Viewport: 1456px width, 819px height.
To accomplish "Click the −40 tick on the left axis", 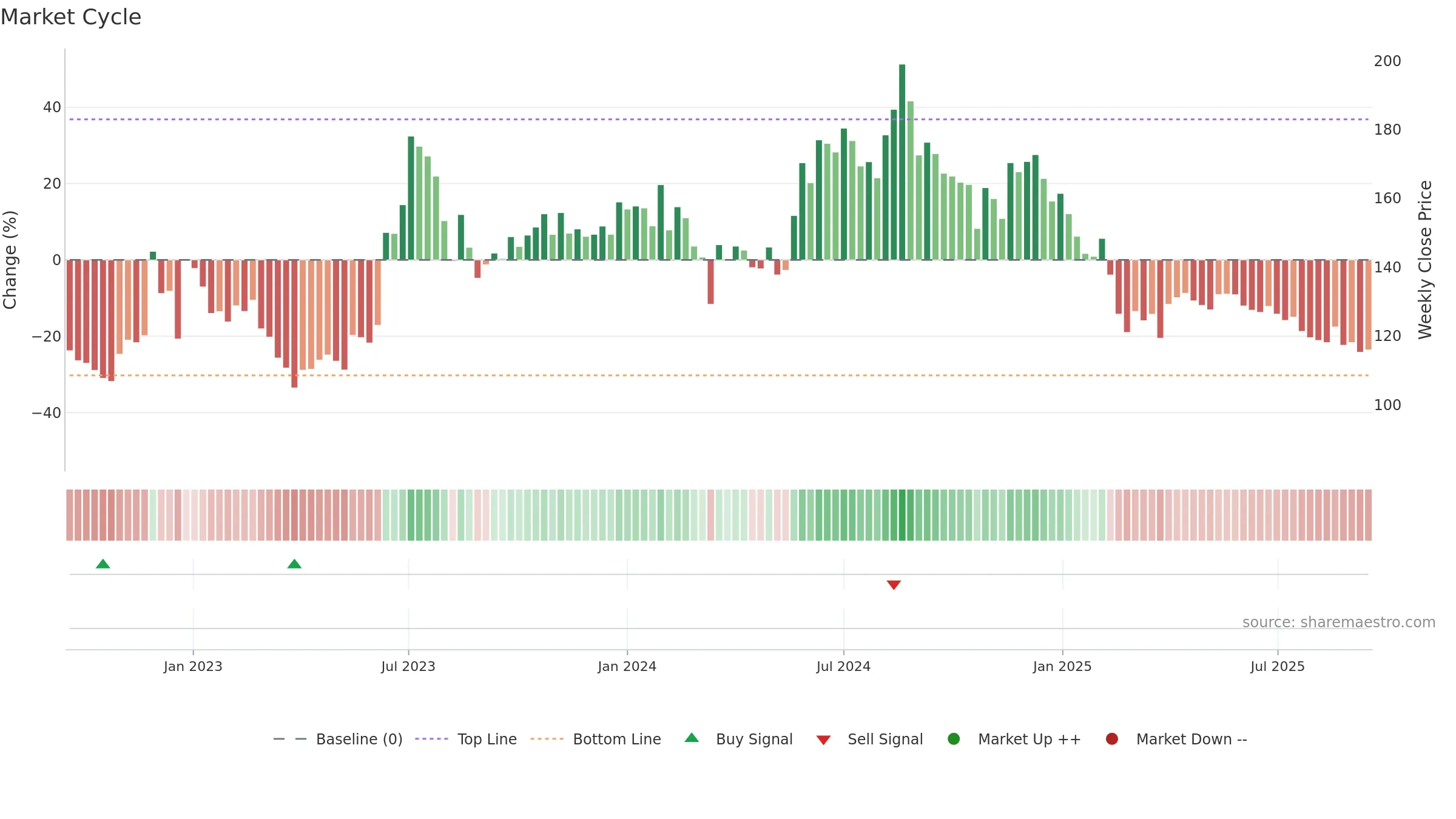I will (47, 413).
